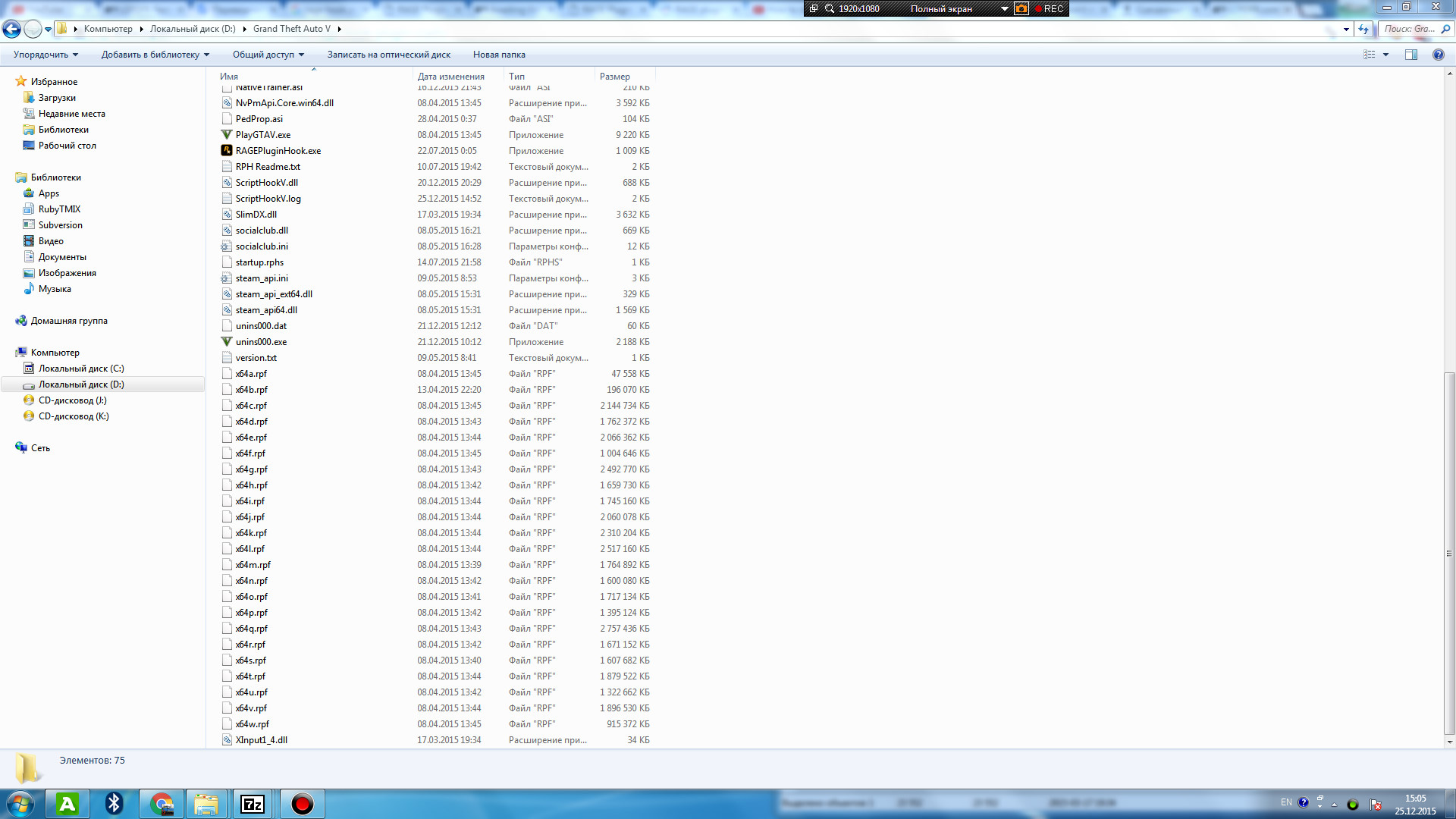Open the Help question mark icon
The image size is (1456, 819).
click(x=1438, y=55)
